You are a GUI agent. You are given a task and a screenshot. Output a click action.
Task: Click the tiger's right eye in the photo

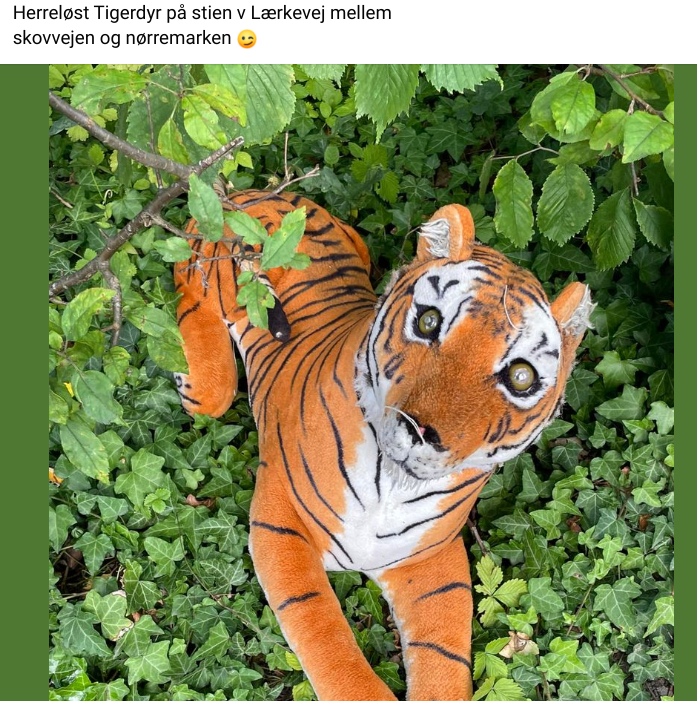[x=521, y=376]
